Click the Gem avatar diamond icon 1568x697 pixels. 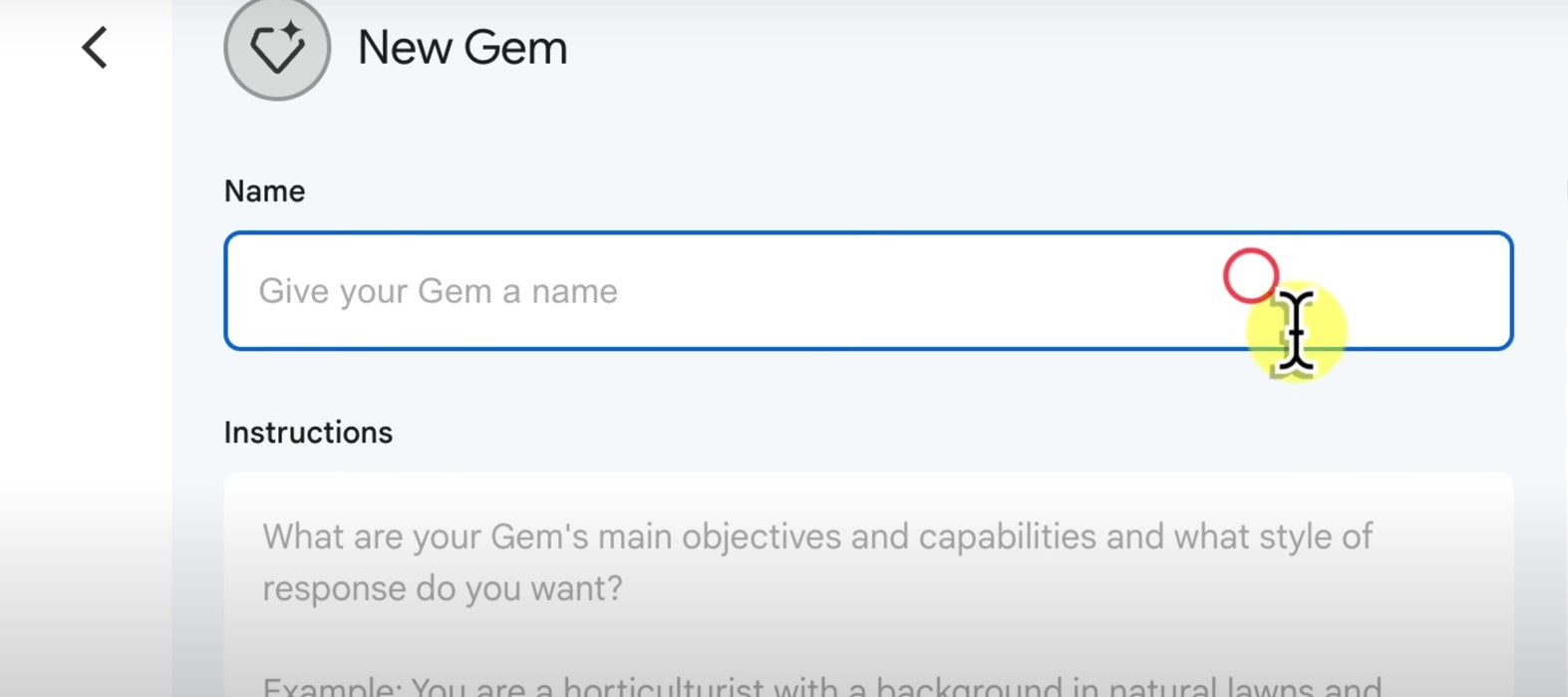(277, 48)
